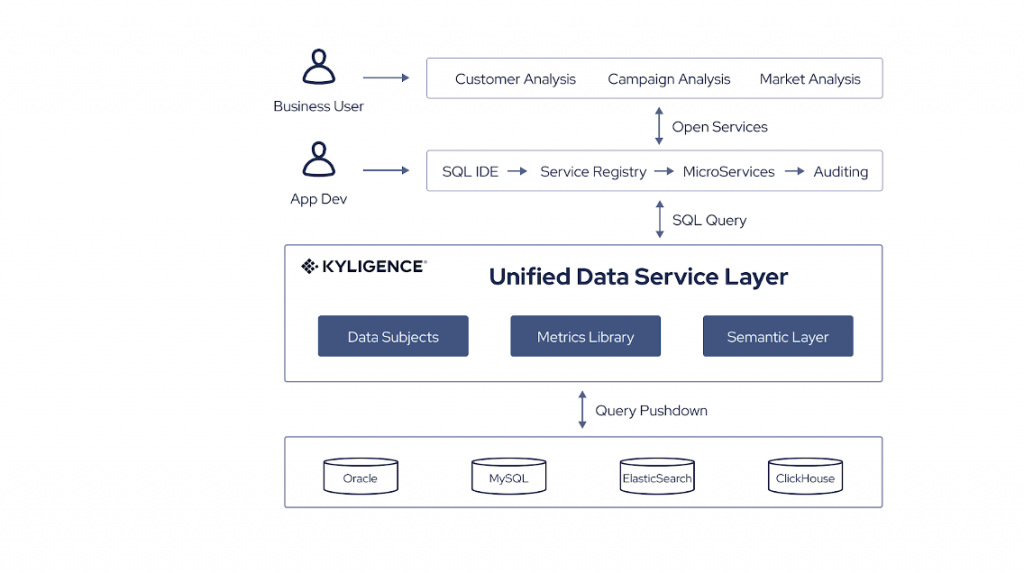Click the Campaign Analysis text
This screenshot has width=1024, height=573.
669,79
